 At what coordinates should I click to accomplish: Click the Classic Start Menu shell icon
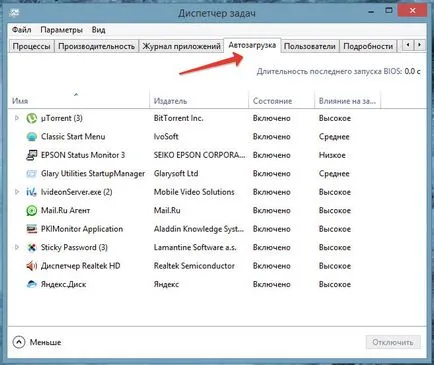coord(32,137)
